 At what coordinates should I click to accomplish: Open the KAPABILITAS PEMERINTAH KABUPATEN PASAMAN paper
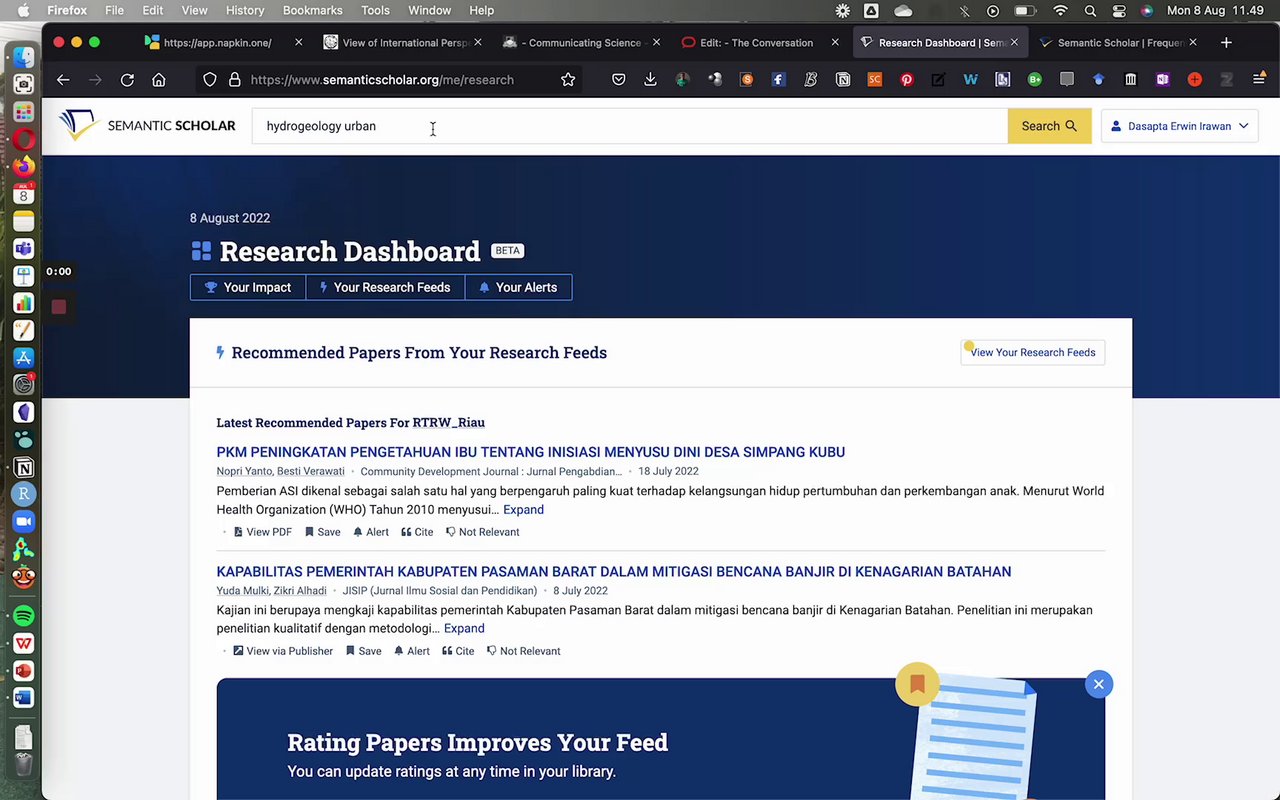point(614,572)
